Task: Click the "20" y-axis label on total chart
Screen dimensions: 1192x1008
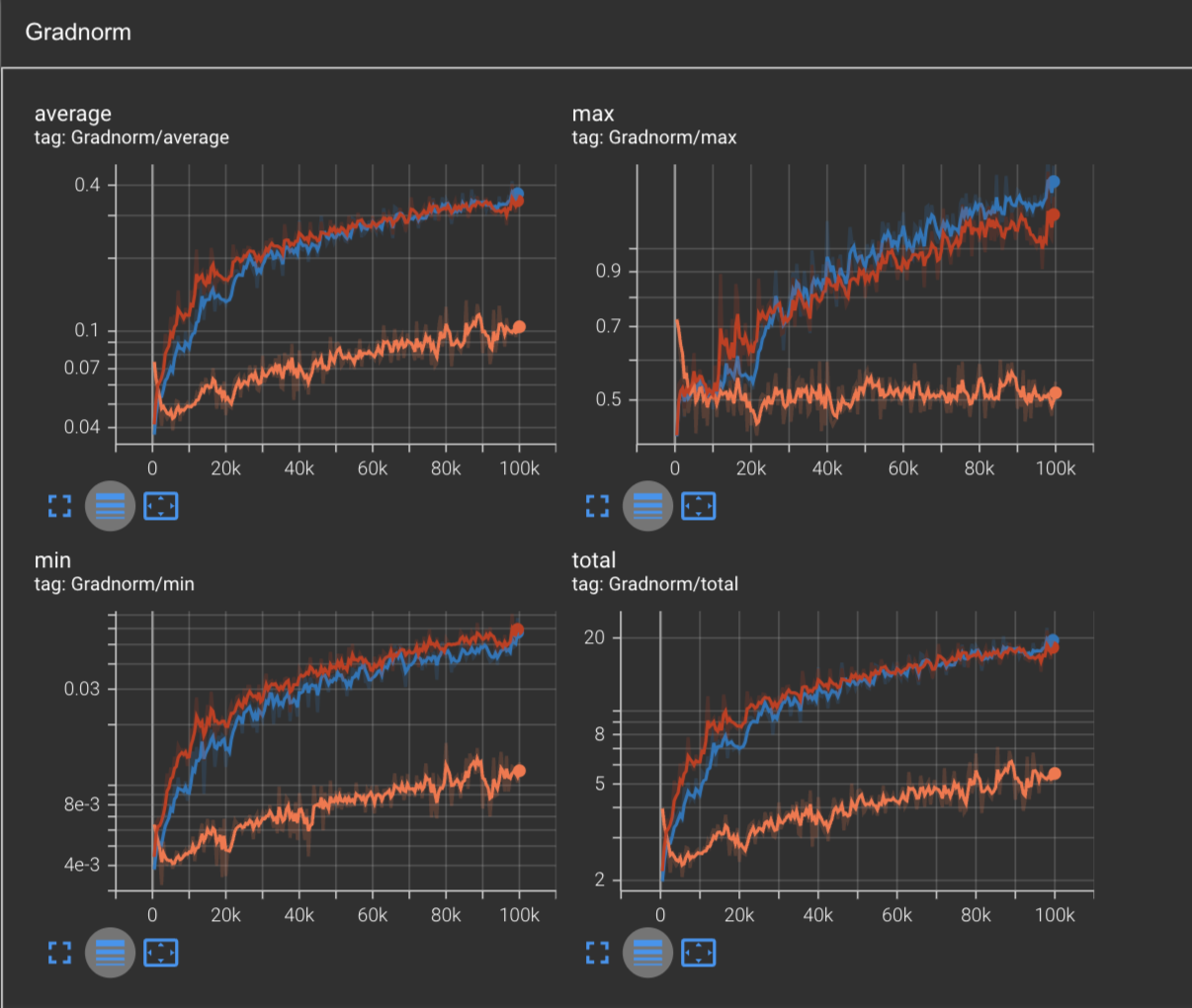Action: click(x=594, y=637)
